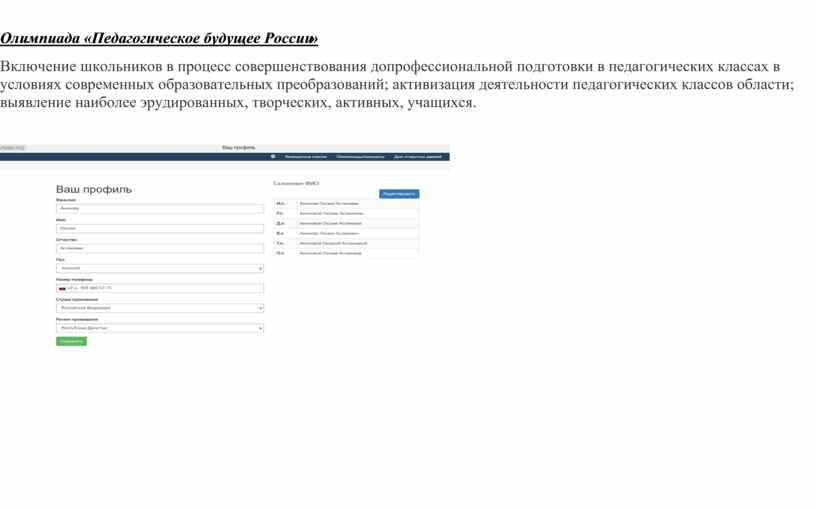Screen dimensions: 816x509
Task: Click the patronymic (Отчество) input field
Action: [160, 248]
